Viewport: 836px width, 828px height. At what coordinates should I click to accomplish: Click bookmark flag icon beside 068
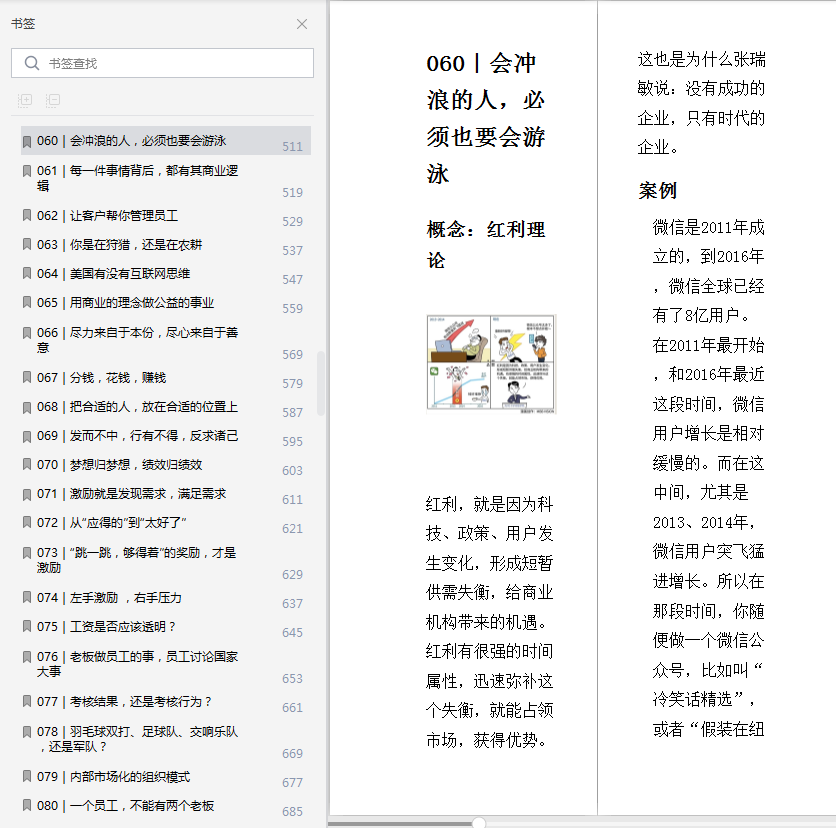[27, 407]
